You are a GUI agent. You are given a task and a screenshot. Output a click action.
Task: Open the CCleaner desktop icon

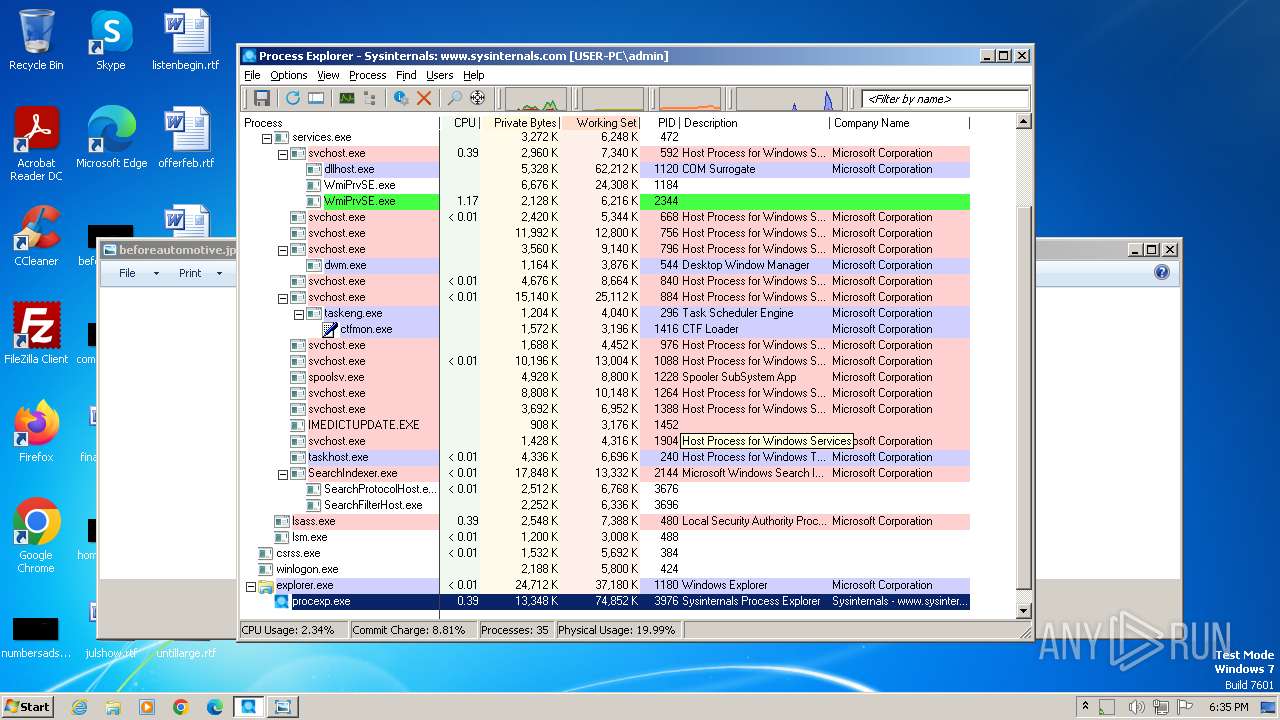coord(36,236)
